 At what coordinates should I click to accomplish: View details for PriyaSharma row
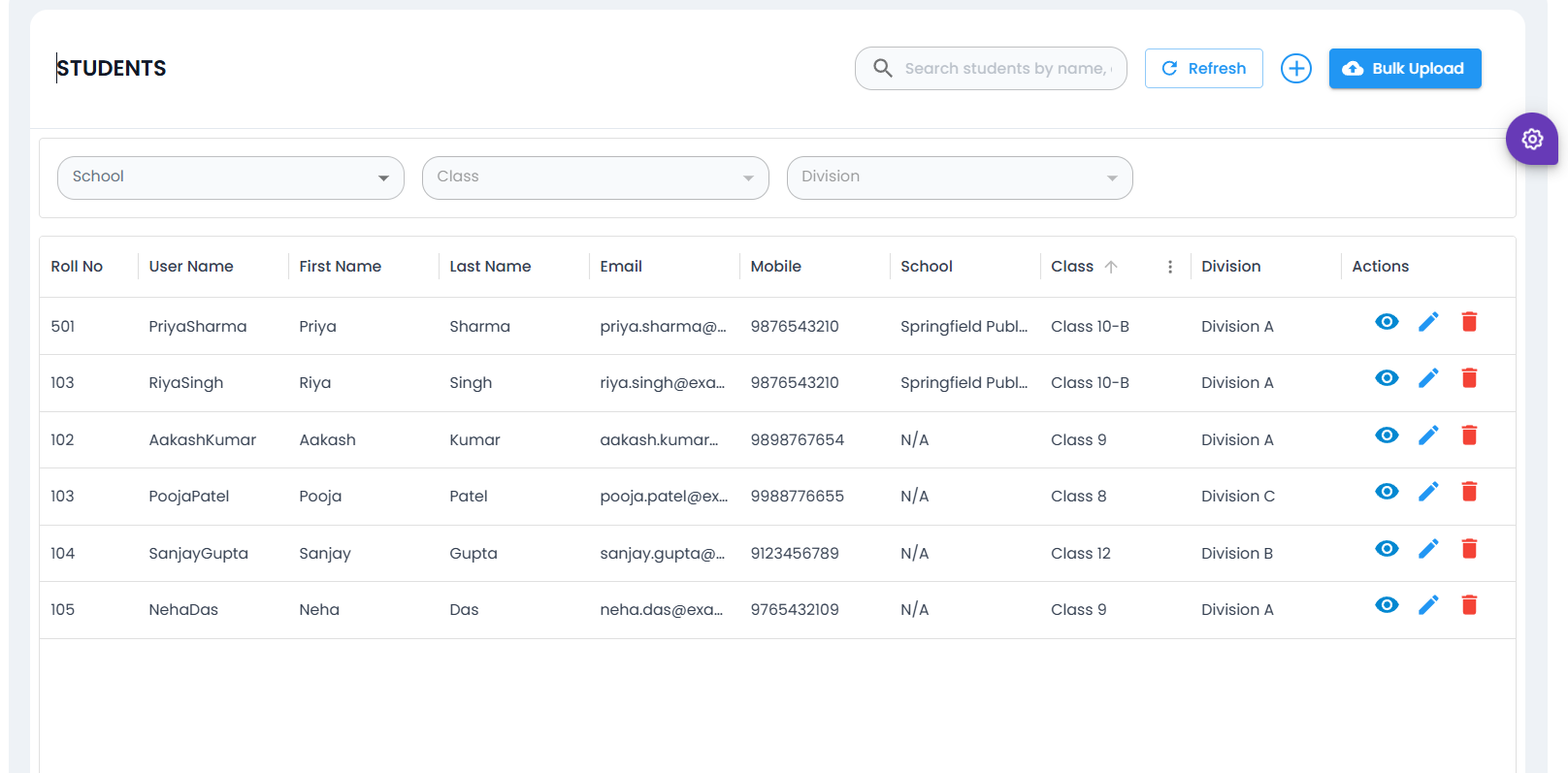point(1387,322)
